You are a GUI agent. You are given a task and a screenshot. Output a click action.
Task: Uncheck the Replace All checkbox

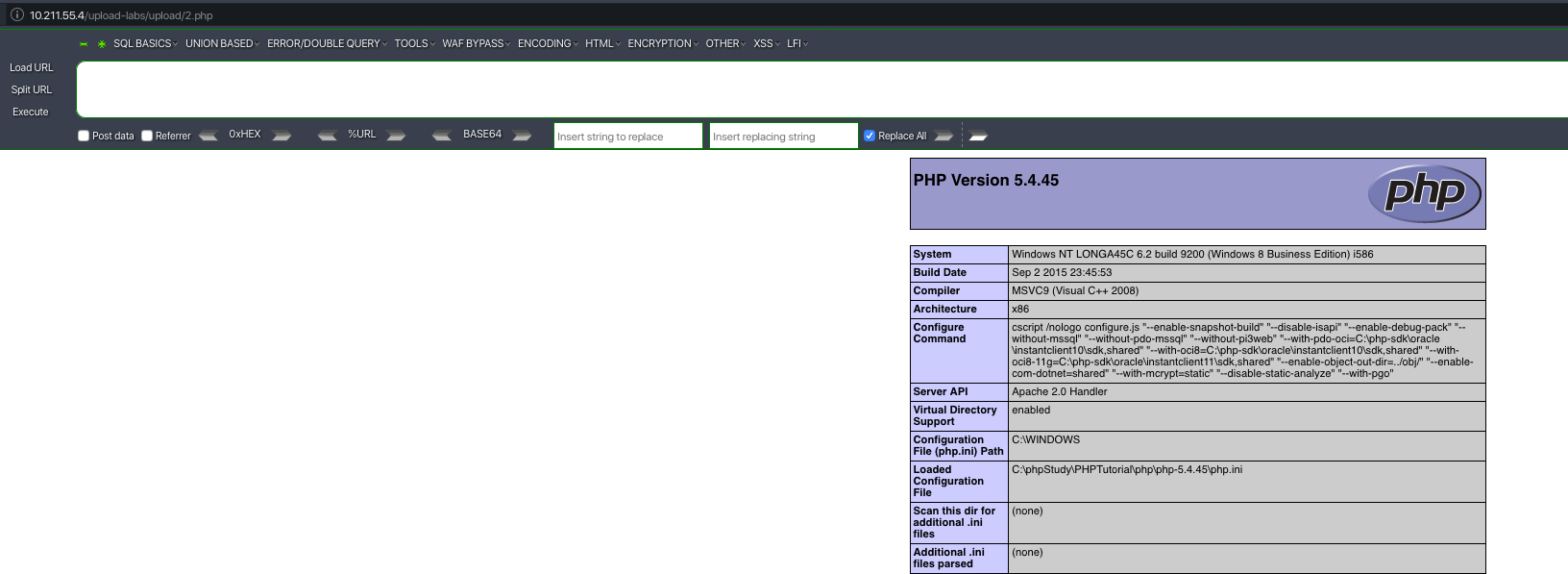tap(870, 136)
